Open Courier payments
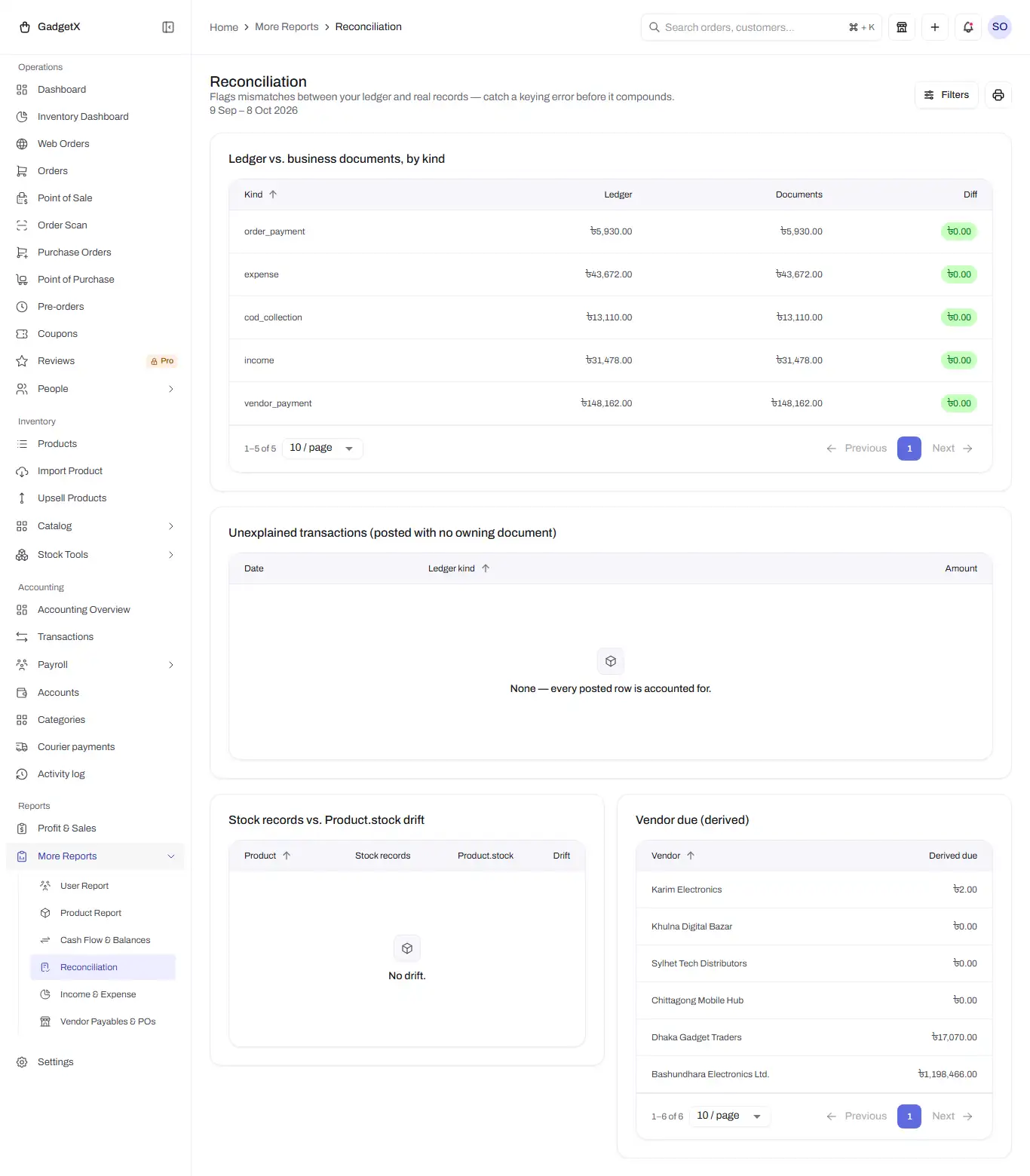This screenshot has width=1030, height=1176. click(x=95, y=747)
